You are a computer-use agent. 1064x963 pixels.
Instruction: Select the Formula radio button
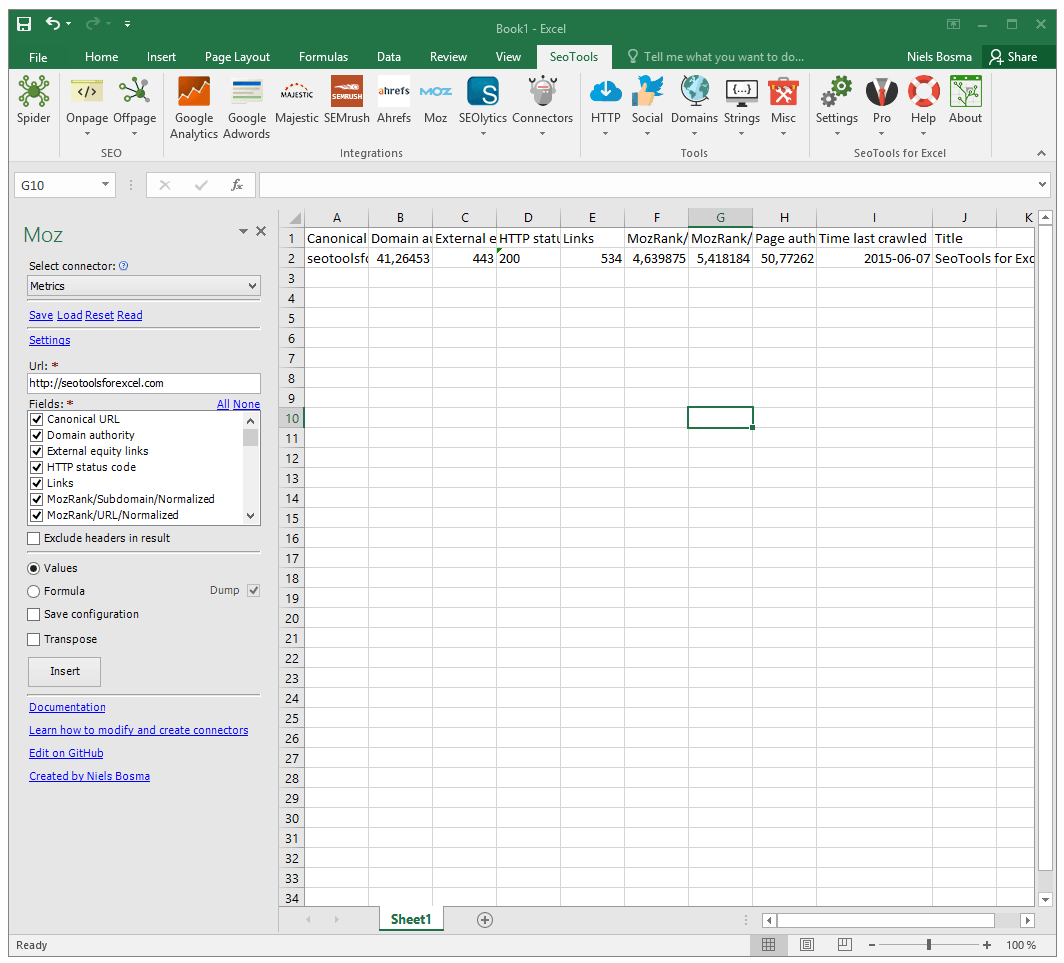point(33,590)
